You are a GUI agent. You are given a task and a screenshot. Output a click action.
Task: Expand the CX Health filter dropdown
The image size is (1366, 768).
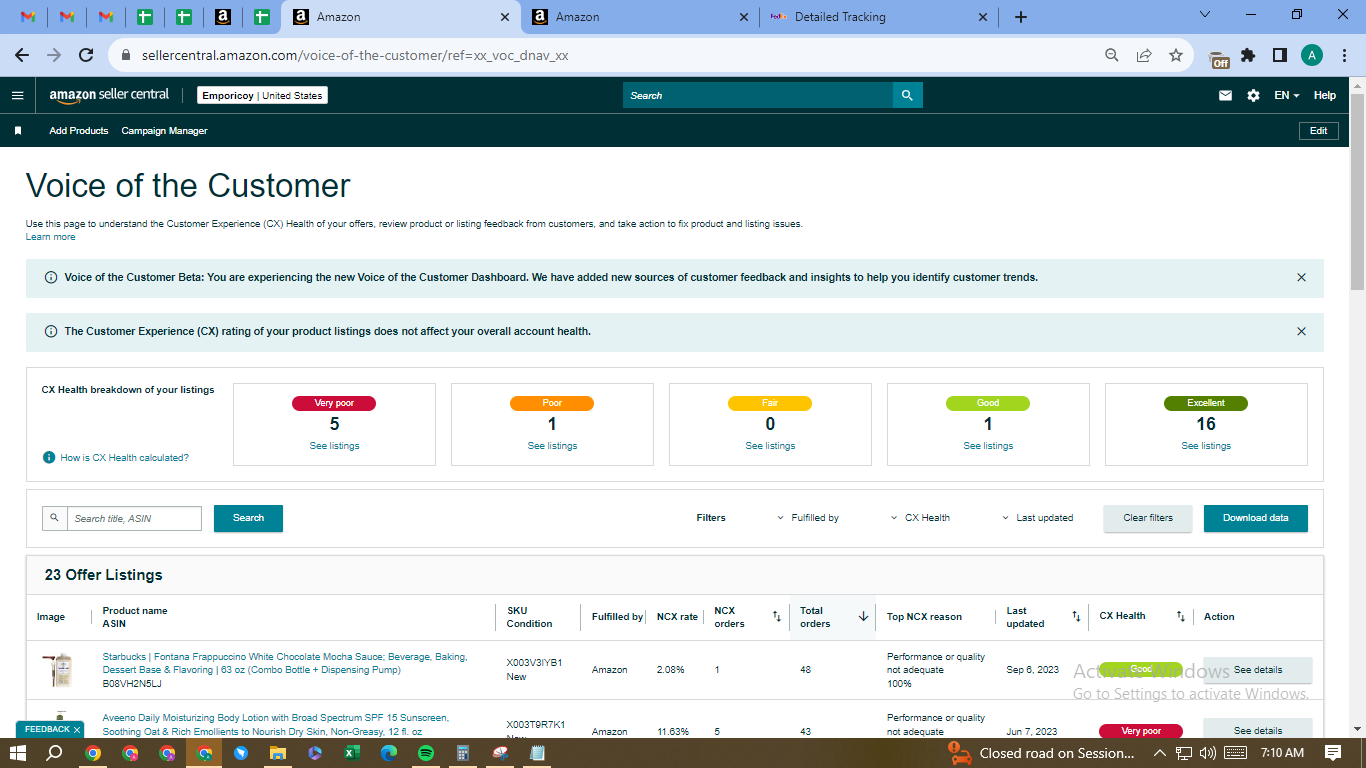tap(920, 518)
